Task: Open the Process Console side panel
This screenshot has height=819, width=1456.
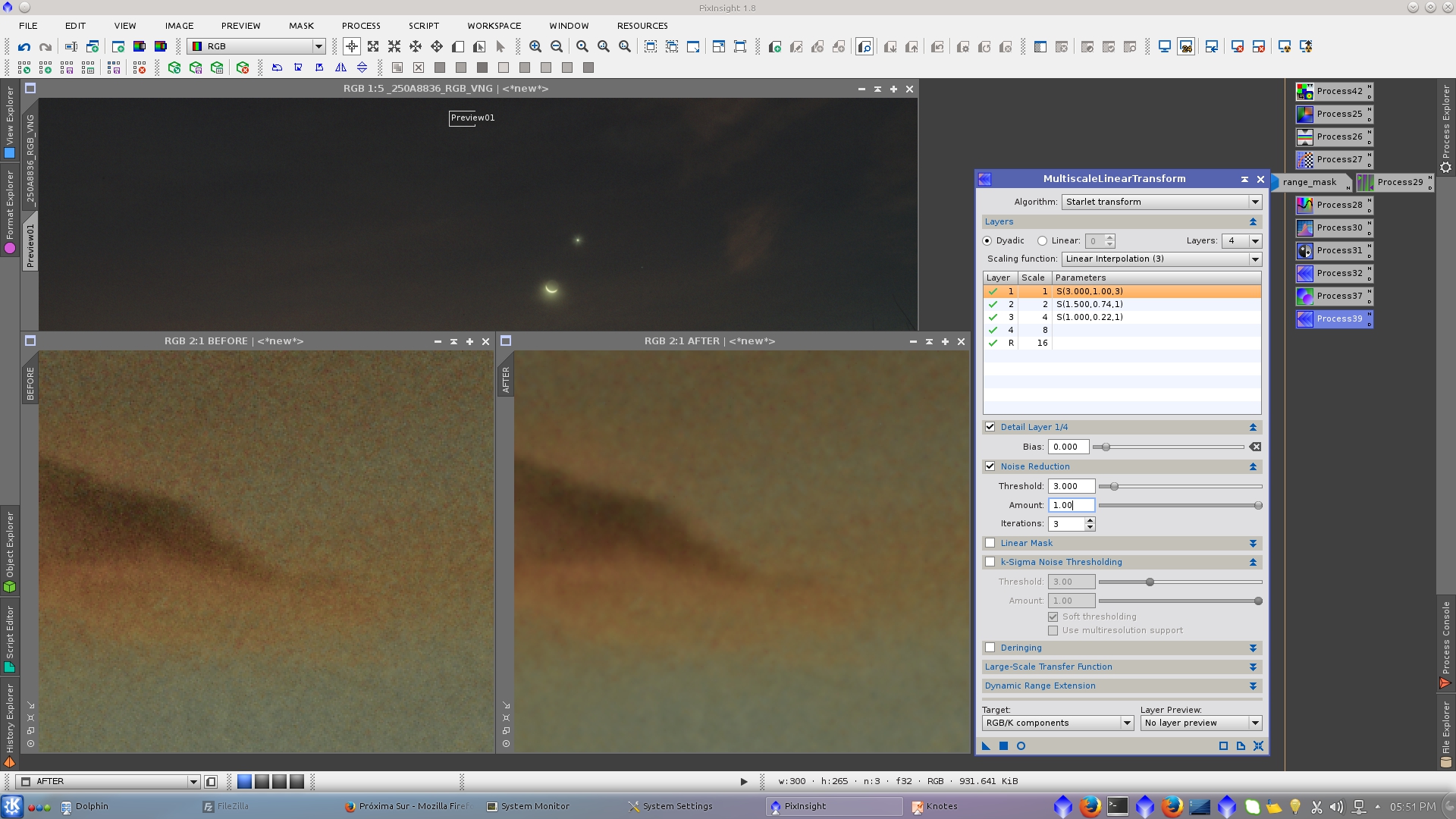Action: tap(1446, 645)
